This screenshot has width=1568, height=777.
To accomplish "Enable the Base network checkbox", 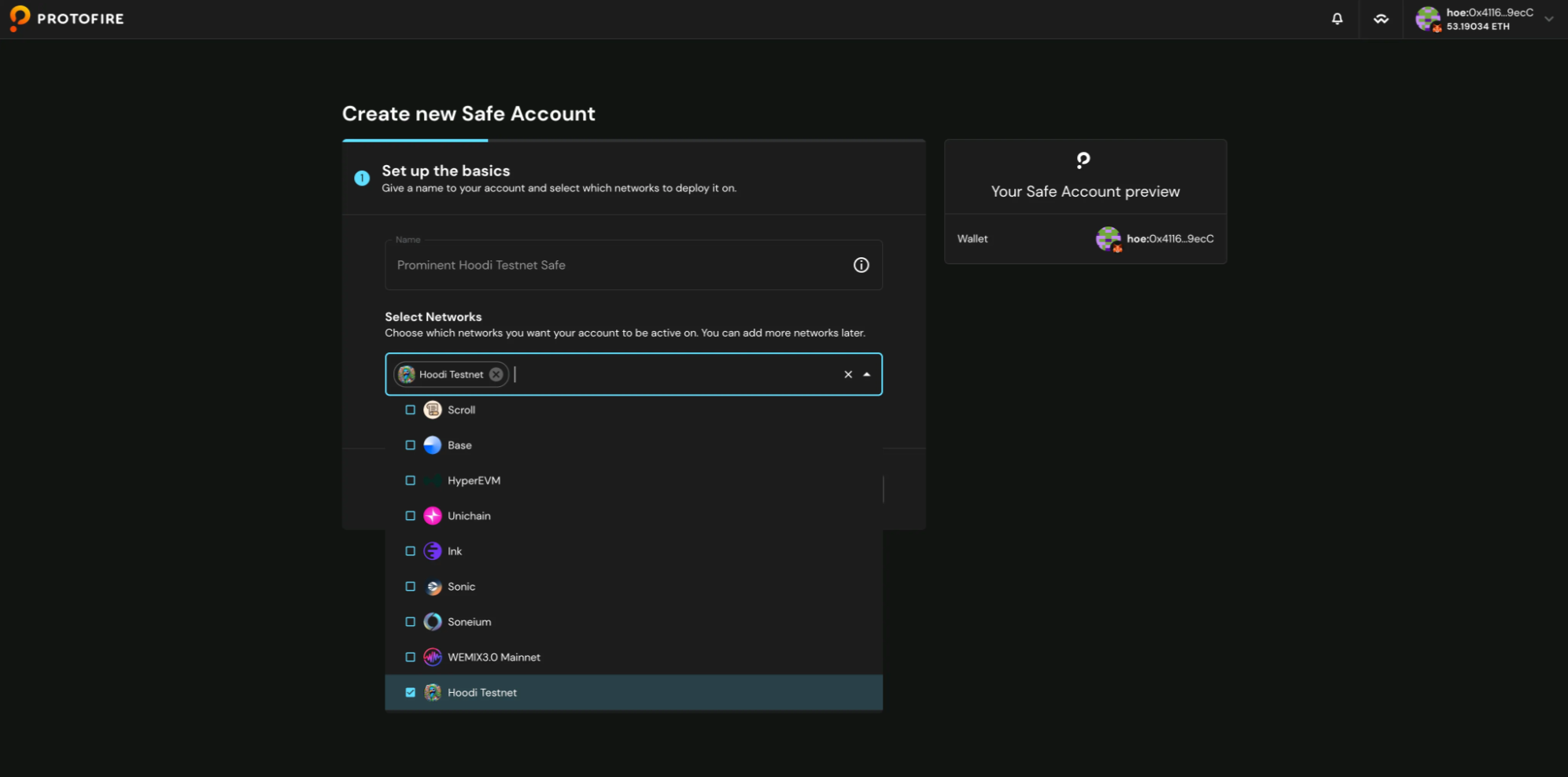I will (x=410, y=445).
